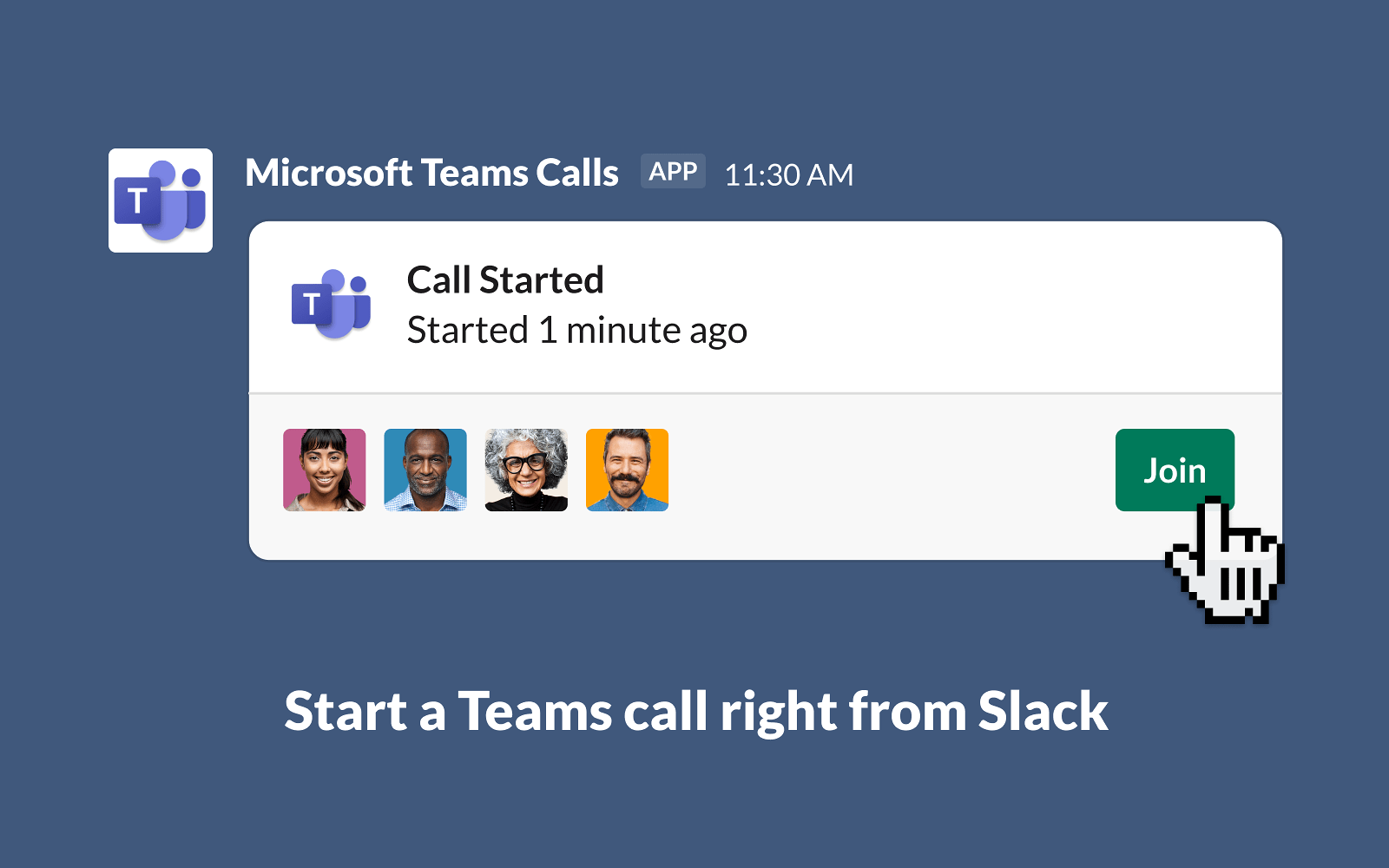Click the word Teams in the headline
This screenshot has height=868, width=1389.
535,712
